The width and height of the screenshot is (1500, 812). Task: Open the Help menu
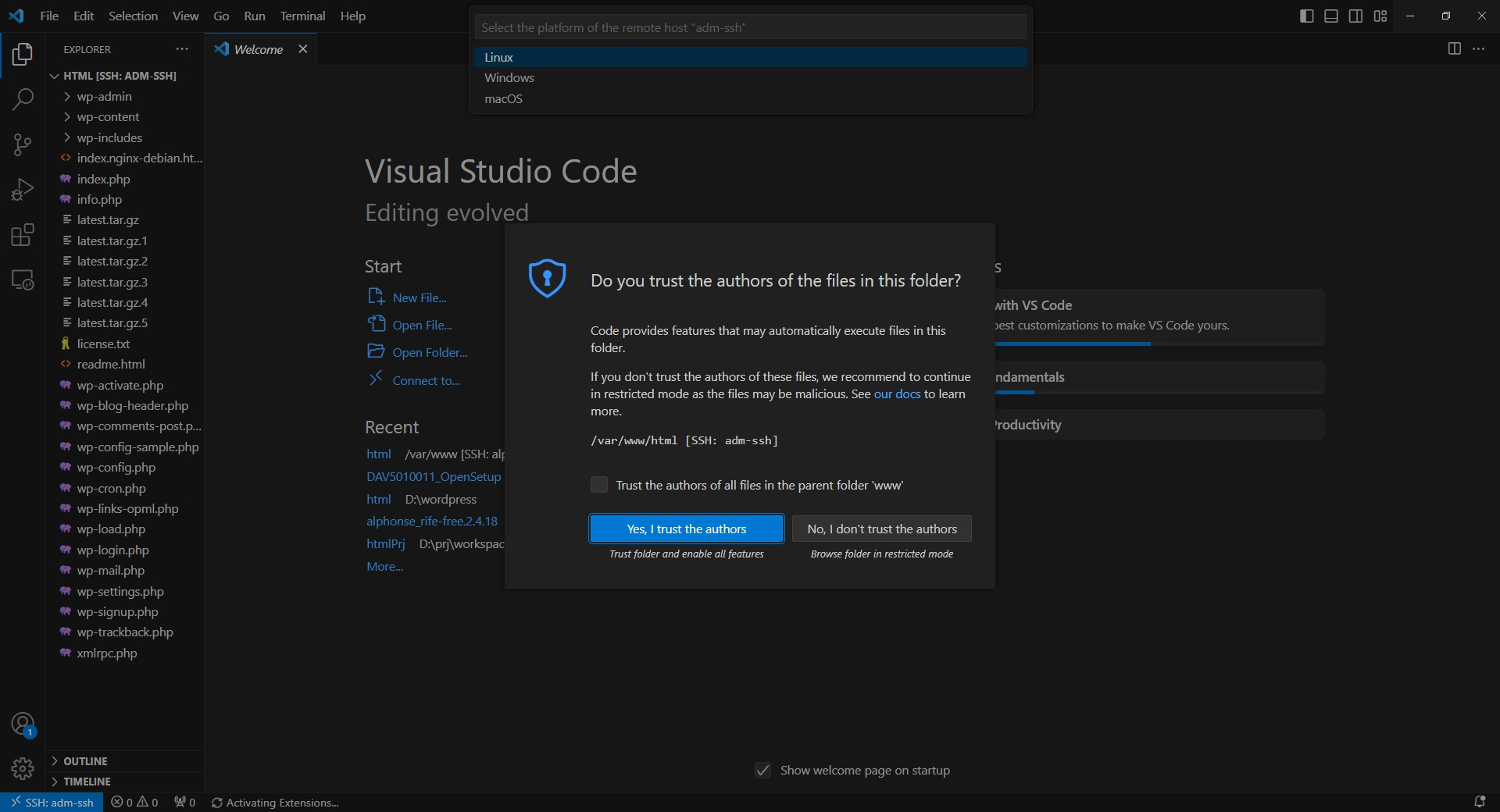353,16
